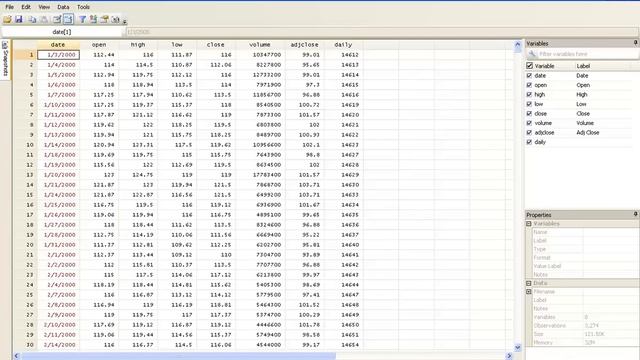Open the Snapshots side tab
The width and height of the screenshot is (640, 360).
[x=5, y=59]
